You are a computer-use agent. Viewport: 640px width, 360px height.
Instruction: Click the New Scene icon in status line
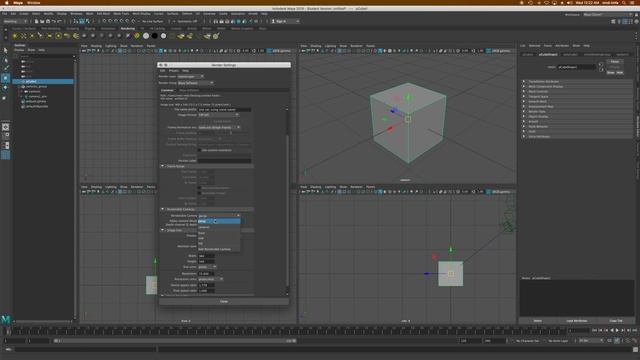coord(36,21)
